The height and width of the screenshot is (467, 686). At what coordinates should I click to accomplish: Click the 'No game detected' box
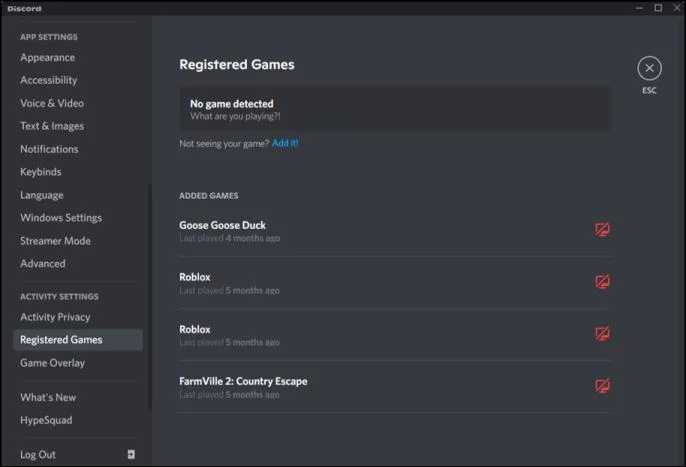(x=395, y=109)
